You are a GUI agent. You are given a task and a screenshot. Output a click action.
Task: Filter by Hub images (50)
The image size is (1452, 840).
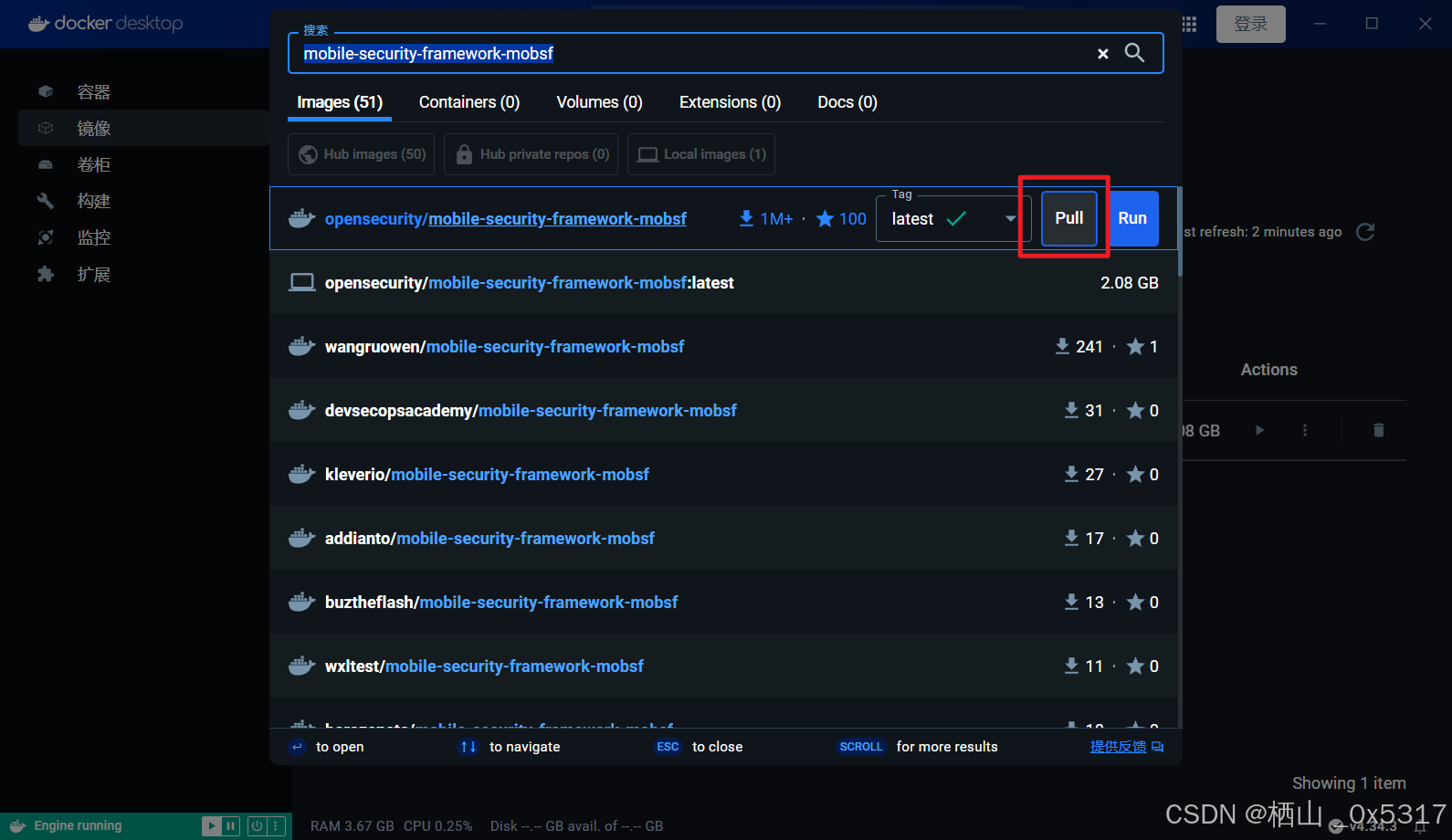coord(362,154)
